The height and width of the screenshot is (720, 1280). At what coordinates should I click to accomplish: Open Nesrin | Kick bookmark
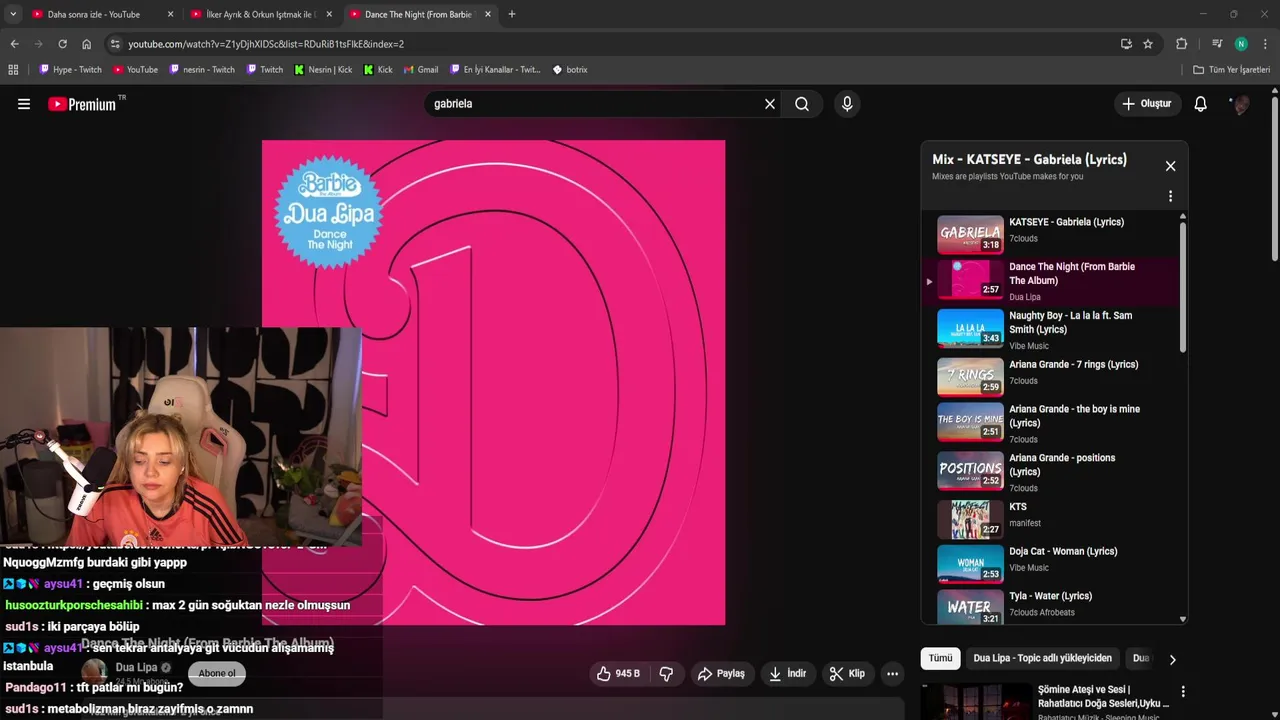(x=323, y=70)
